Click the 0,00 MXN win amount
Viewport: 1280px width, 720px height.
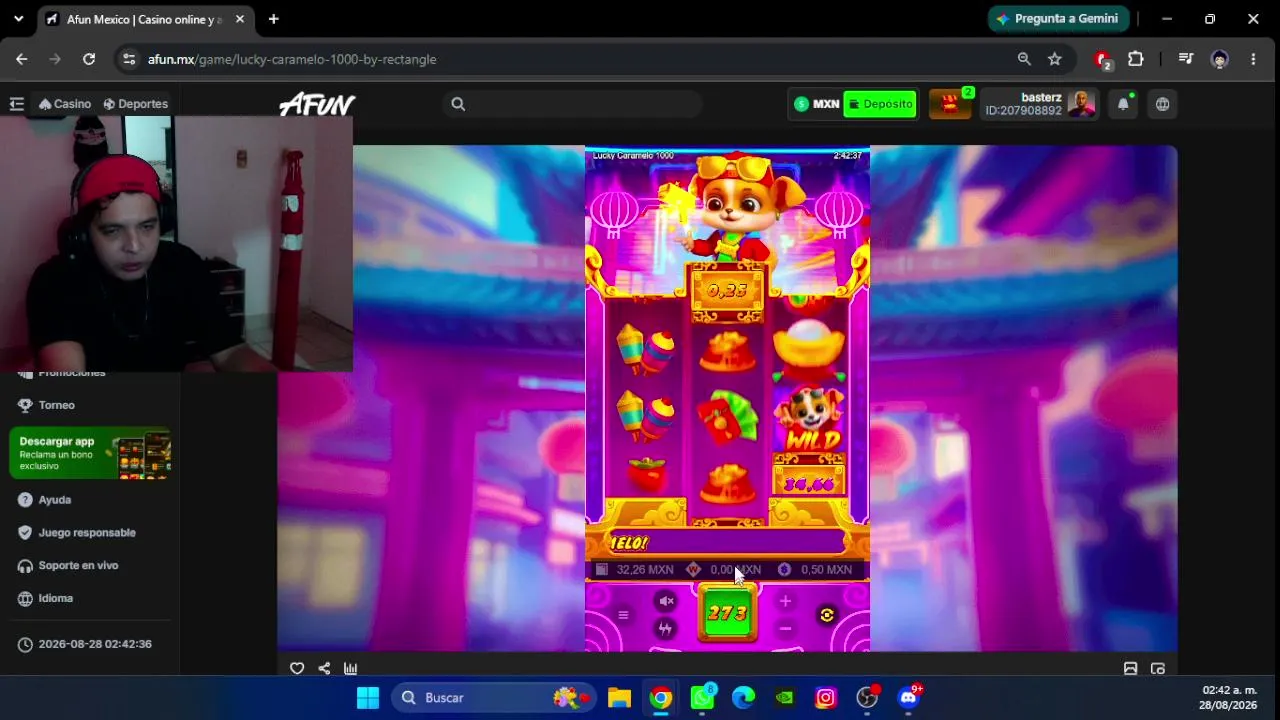pyautogui.click(x=735, y=570)
